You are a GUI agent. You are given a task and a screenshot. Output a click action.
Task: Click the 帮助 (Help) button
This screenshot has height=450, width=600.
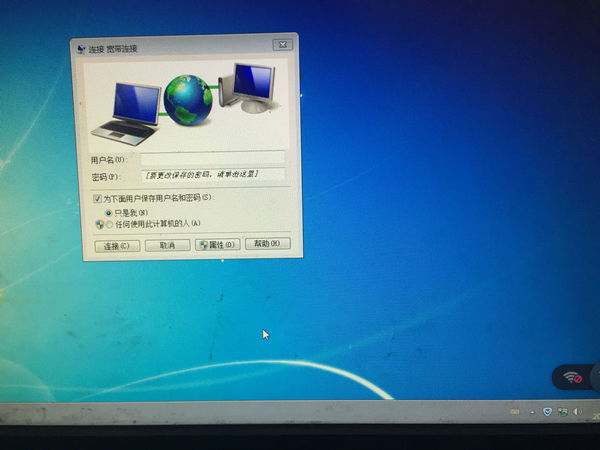pyautogui.click(x=267, y=243)
